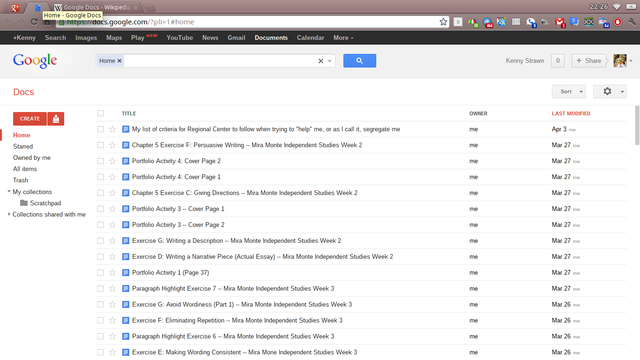Screen dimensions: 640x360
Task: Click the red CREATE button
Action: coord(30,119)
